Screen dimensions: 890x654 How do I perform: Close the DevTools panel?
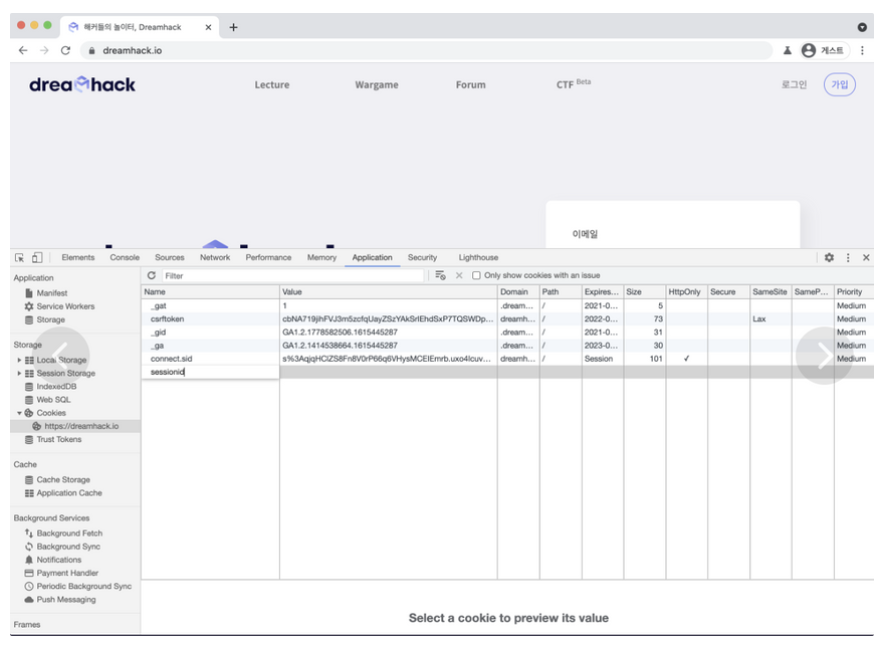(866, 258)
